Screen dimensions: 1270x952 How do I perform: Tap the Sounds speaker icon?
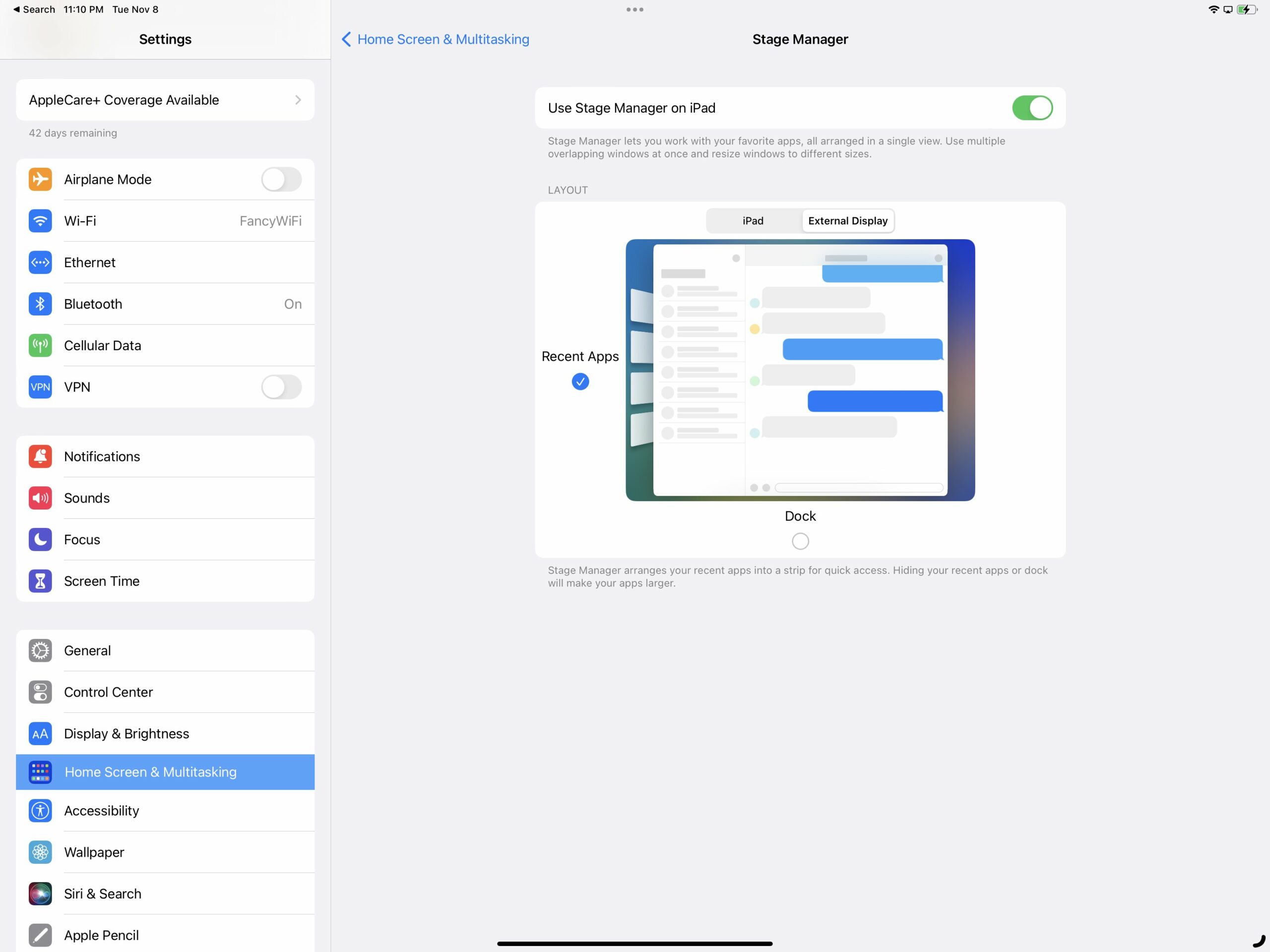click(40, 498)
